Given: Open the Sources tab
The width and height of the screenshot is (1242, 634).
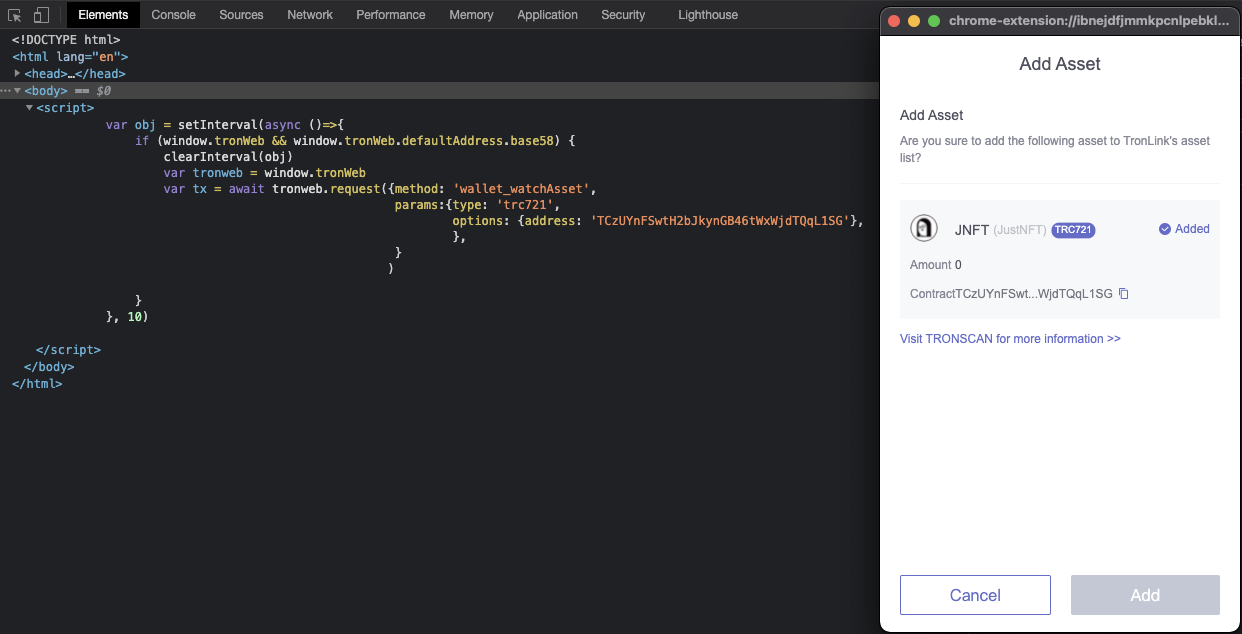Looking at the screenshot, I should 241,15.
